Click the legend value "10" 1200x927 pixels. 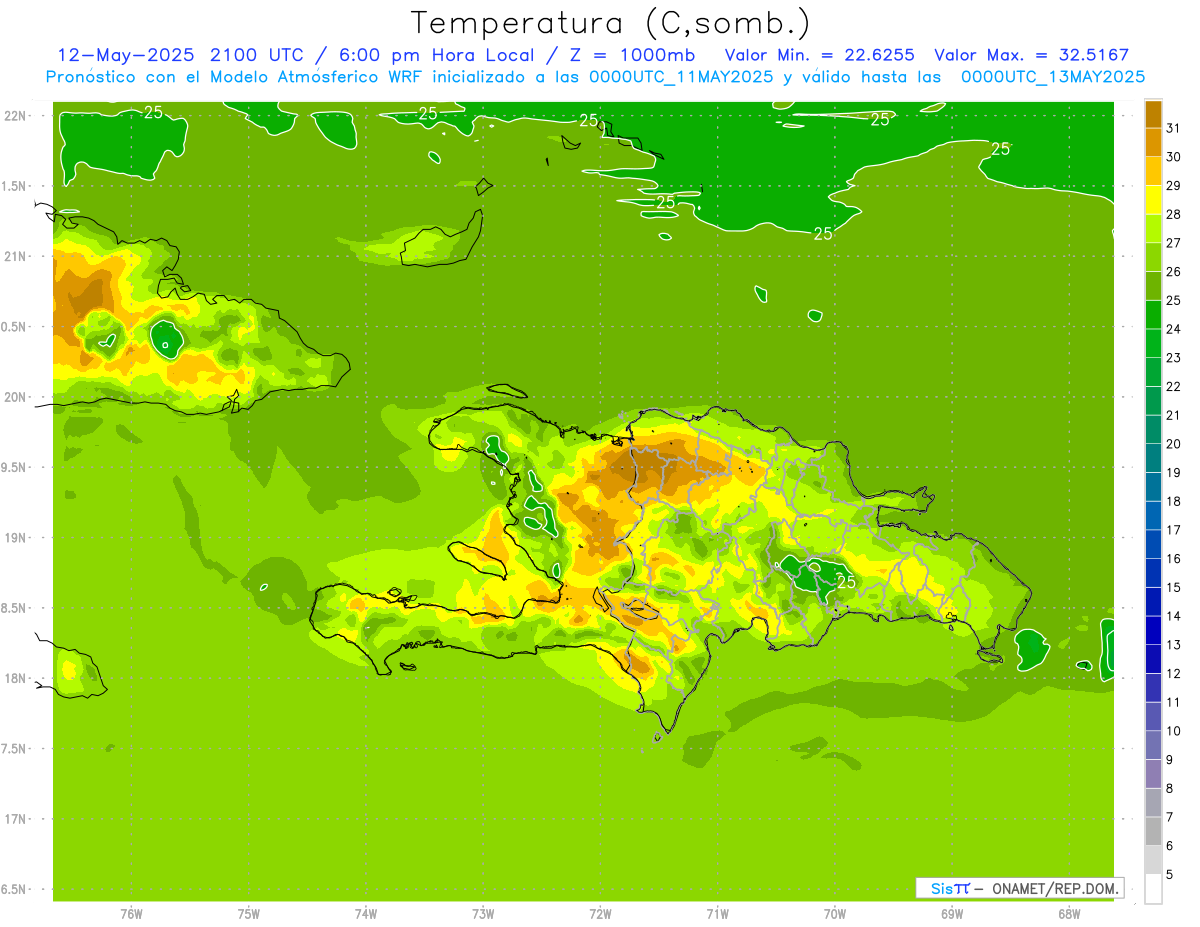pos(1173,731)
